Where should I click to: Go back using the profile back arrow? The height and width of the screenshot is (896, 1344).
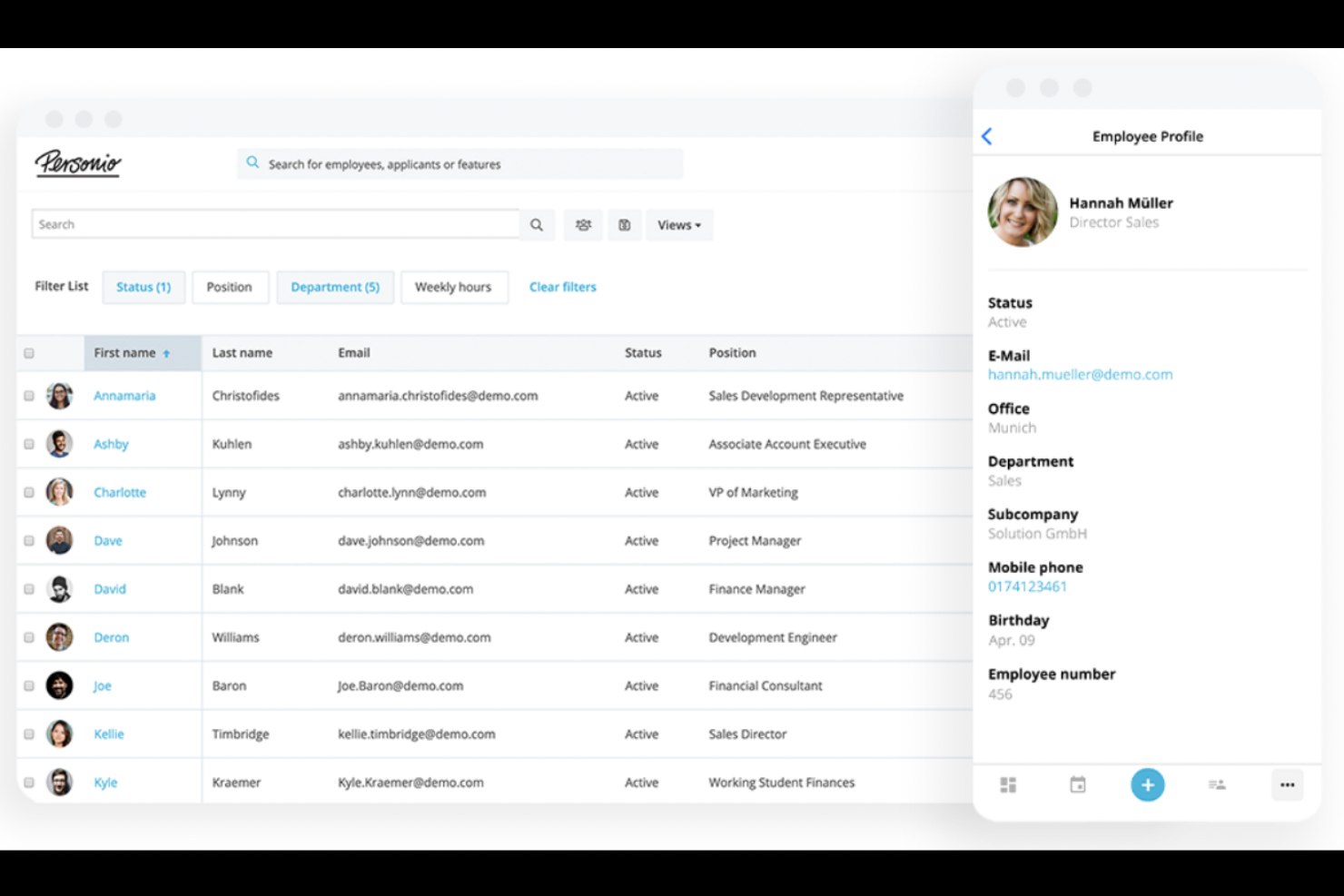[x=987, y=136]
